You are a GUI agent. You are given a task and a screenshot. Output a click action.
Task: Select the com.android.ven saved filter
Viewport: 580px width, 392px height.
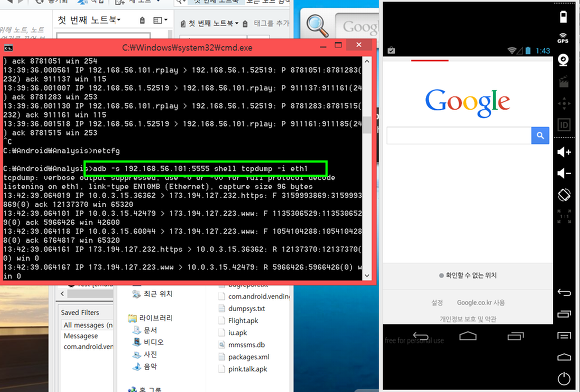coord(88,347)
